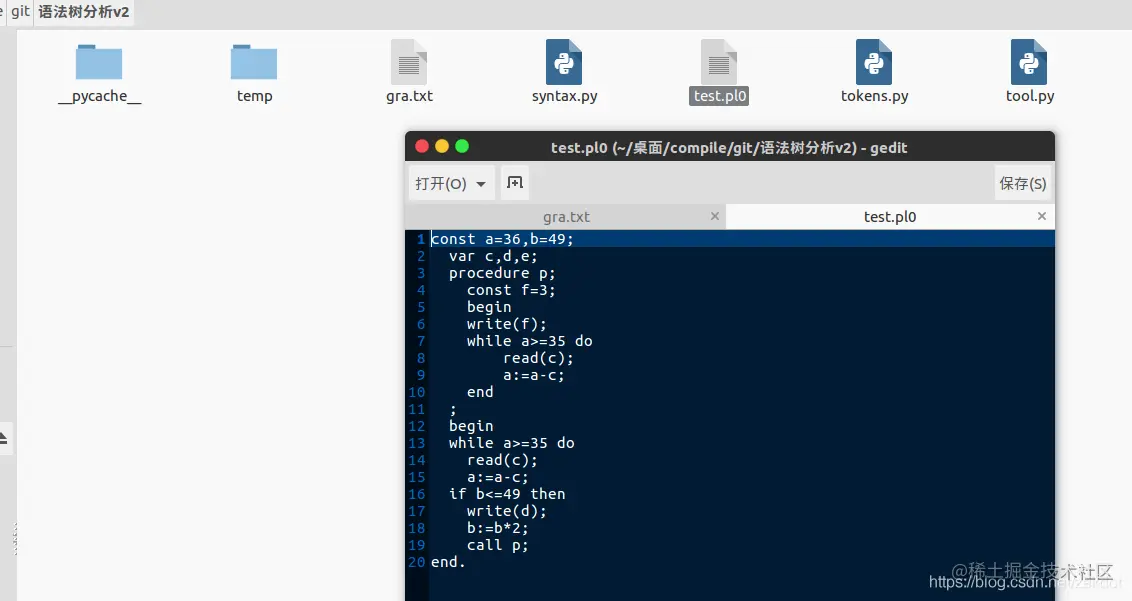Viewport: 1132px width, 601px height.
Task: Click line 'const f=3;' in editor
Action: click(x=511, y=290)
